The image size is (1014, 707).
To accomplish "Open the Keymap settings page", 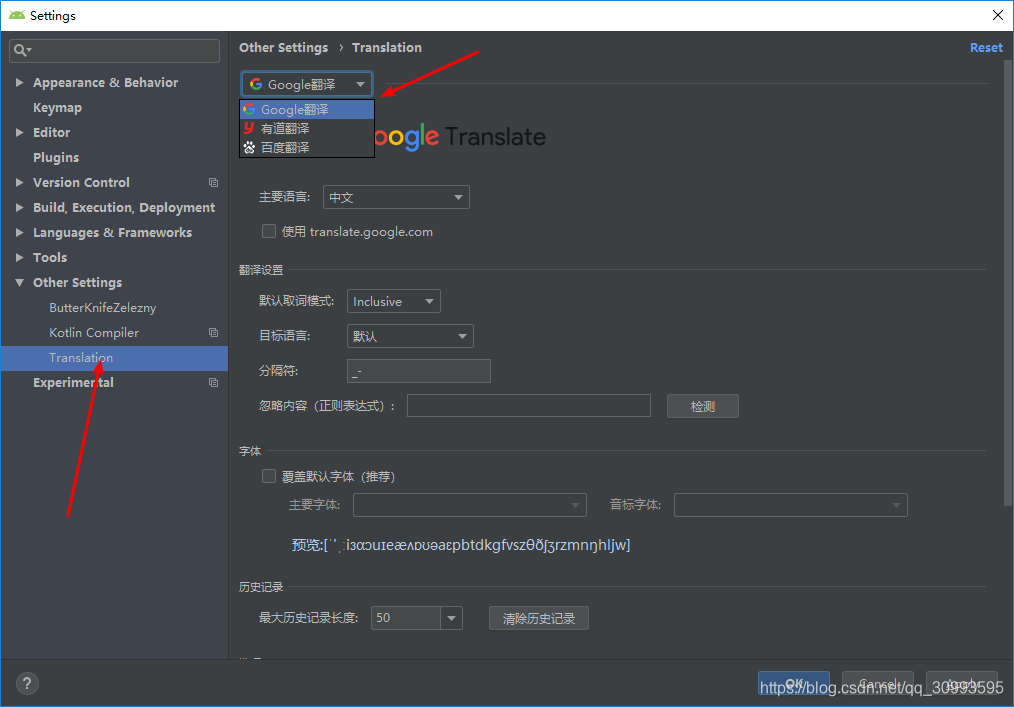I will 57,107.
